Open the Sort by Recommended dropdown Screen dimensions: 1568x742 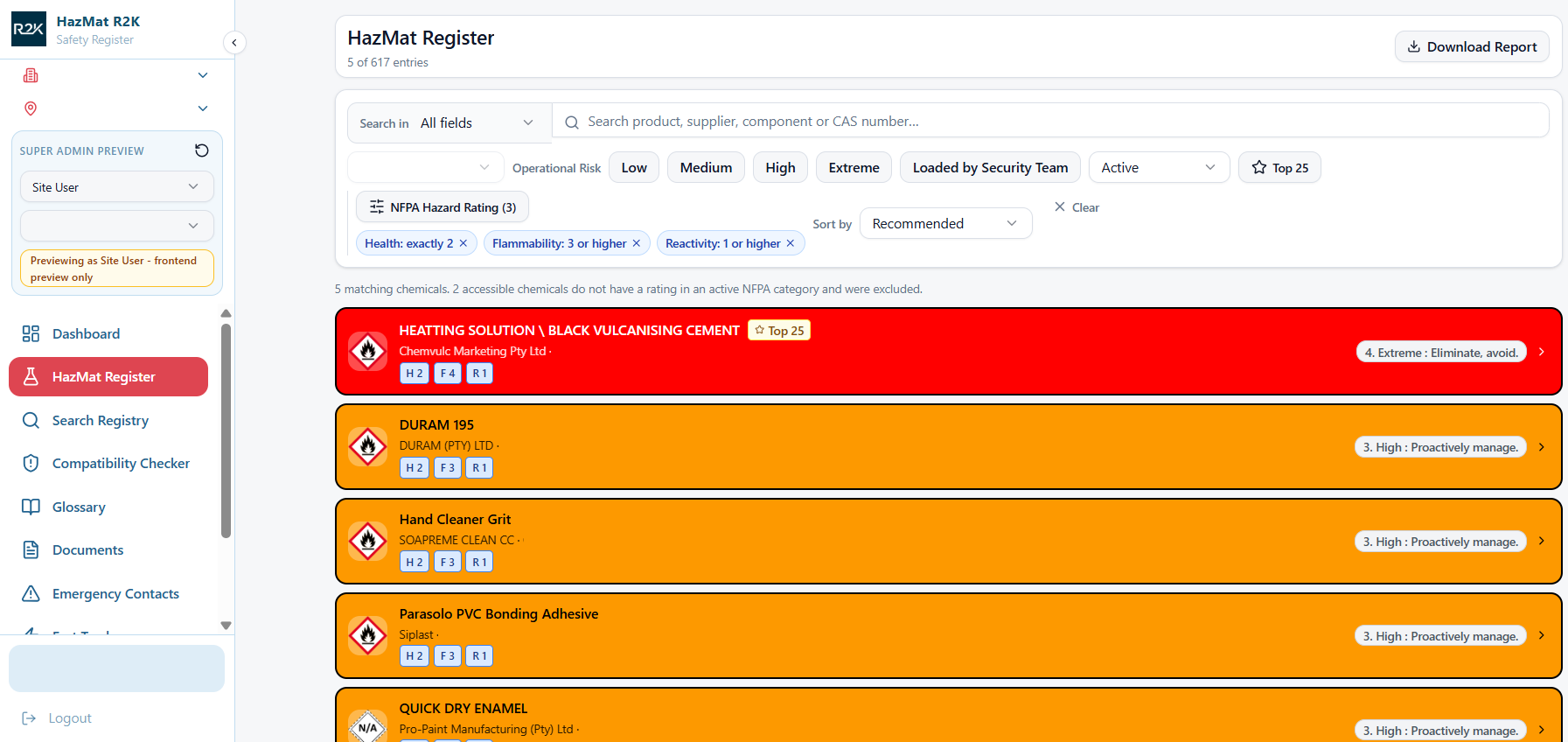point(945,223)
